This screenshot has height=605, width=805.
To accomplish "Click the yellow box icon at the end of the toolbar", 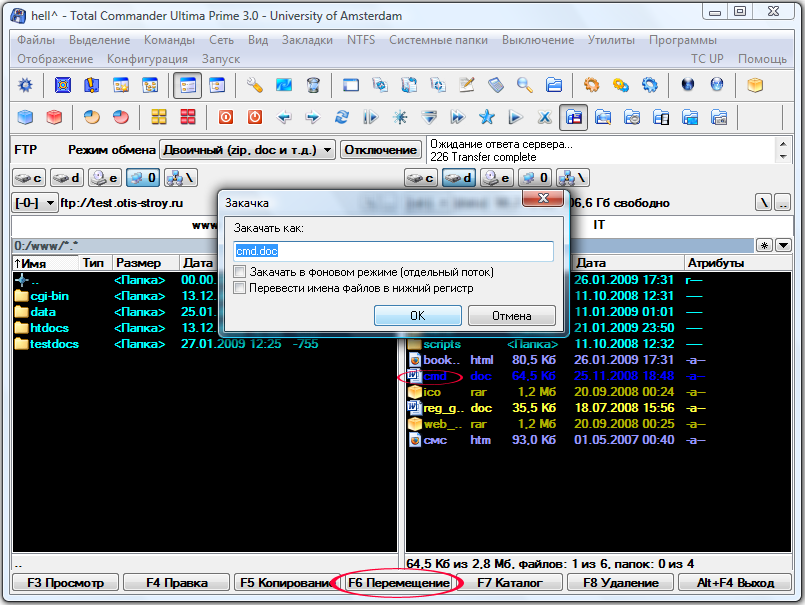I will pyautogui.click(x=755, y=85).
